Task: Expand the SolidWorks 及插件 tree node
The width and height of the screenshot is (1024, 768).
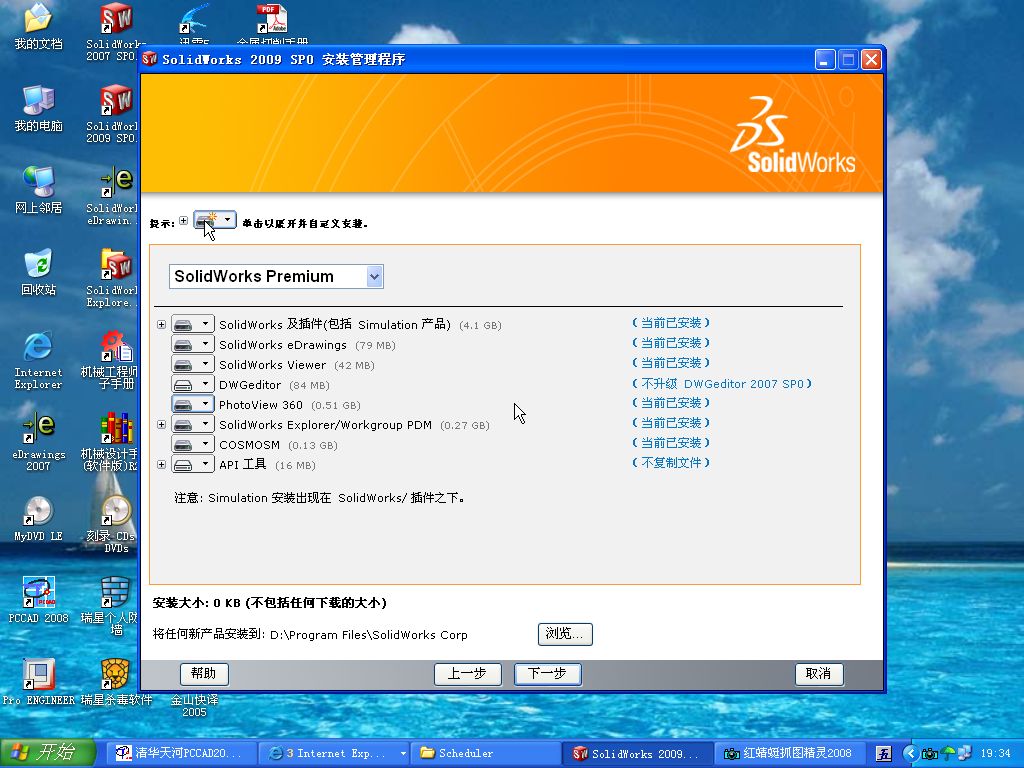Action: tap(161, 325)
